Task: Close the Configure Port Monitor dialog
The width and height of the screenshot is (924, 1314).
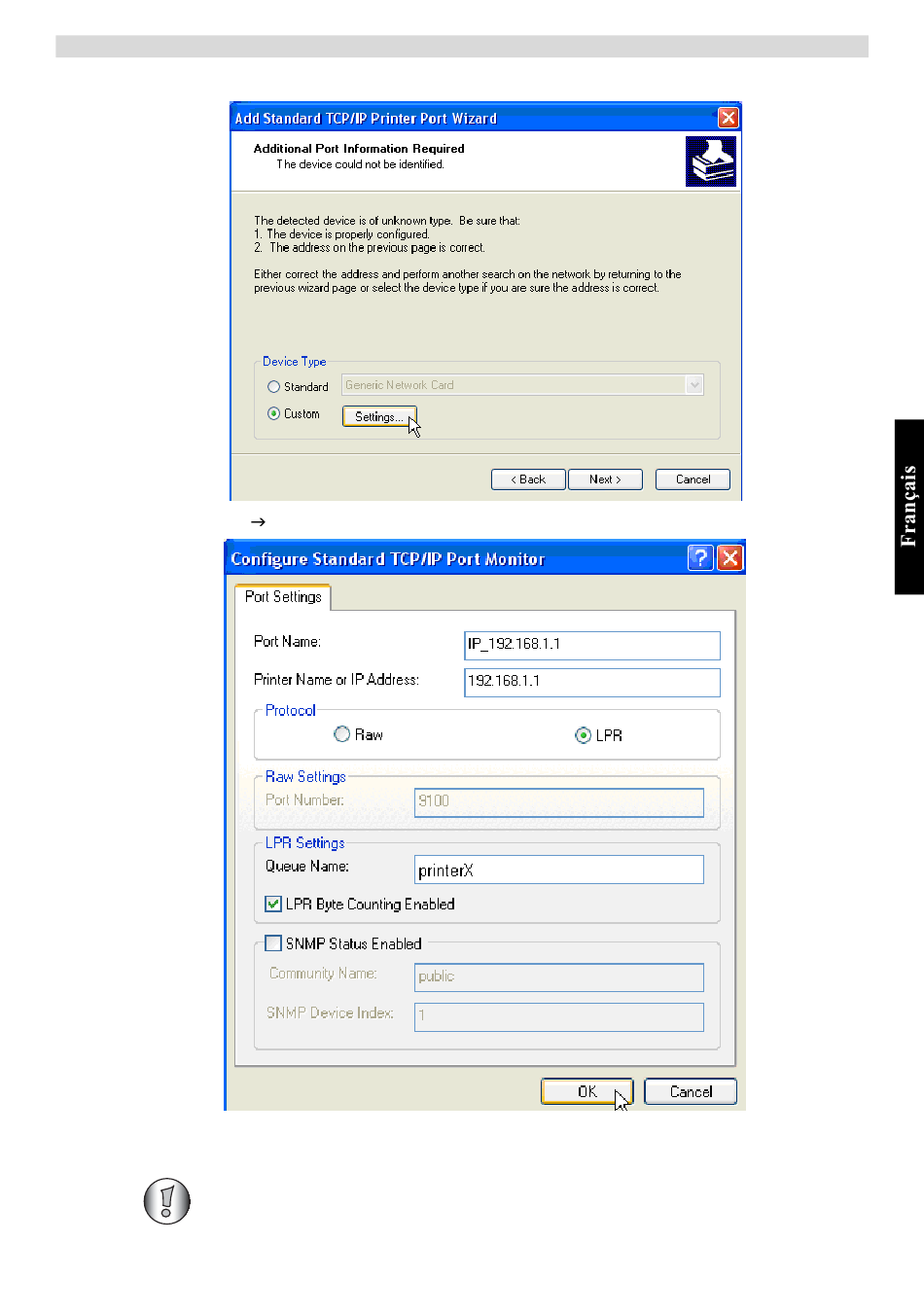Action: coord(729,557)
